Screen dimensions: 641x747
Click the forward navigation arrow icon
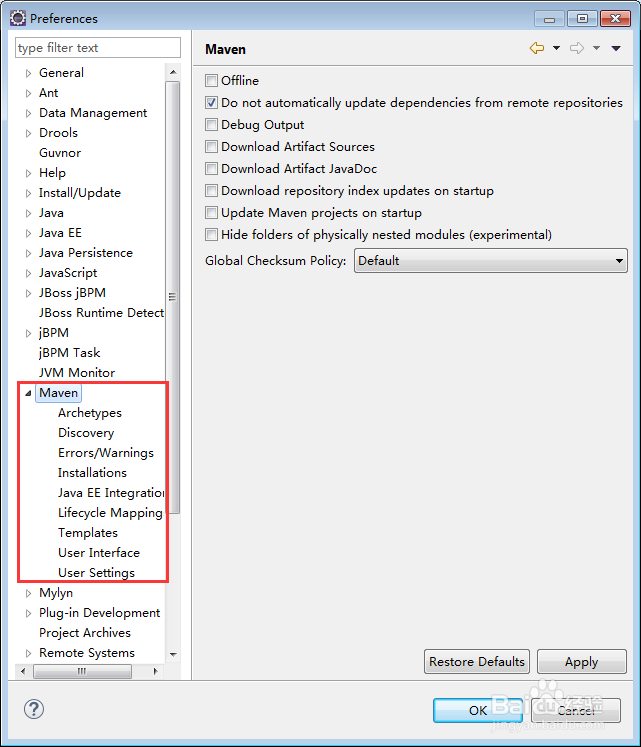click(577, 48)
